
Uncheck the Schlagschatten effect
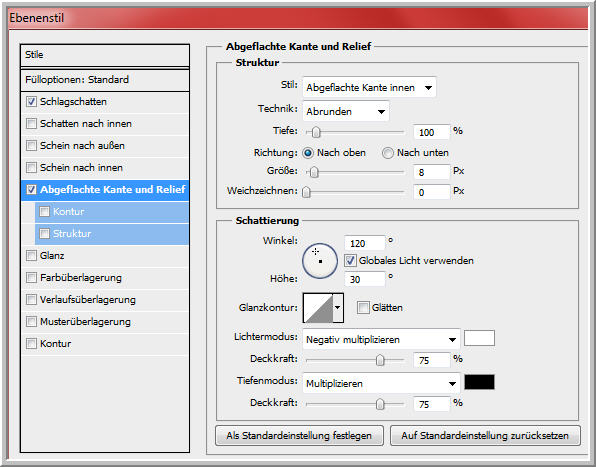[x=31, y=102]
